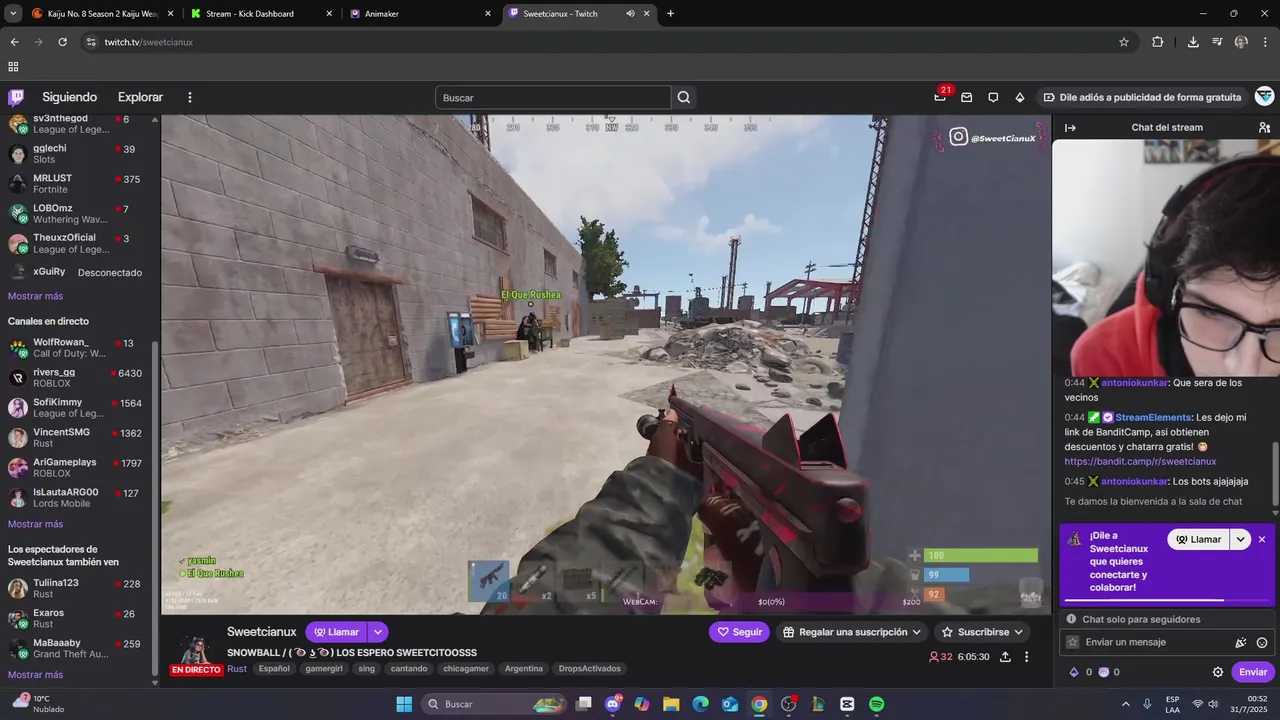Reload the Twitch page
This screenshot has height=720, width=1280.
tap(62, 42)
